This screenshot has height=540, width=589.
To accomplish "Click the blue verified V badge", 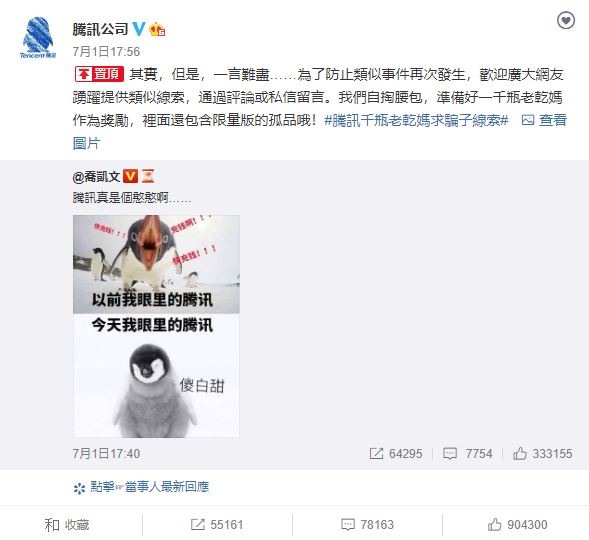I will pos(139,29).
